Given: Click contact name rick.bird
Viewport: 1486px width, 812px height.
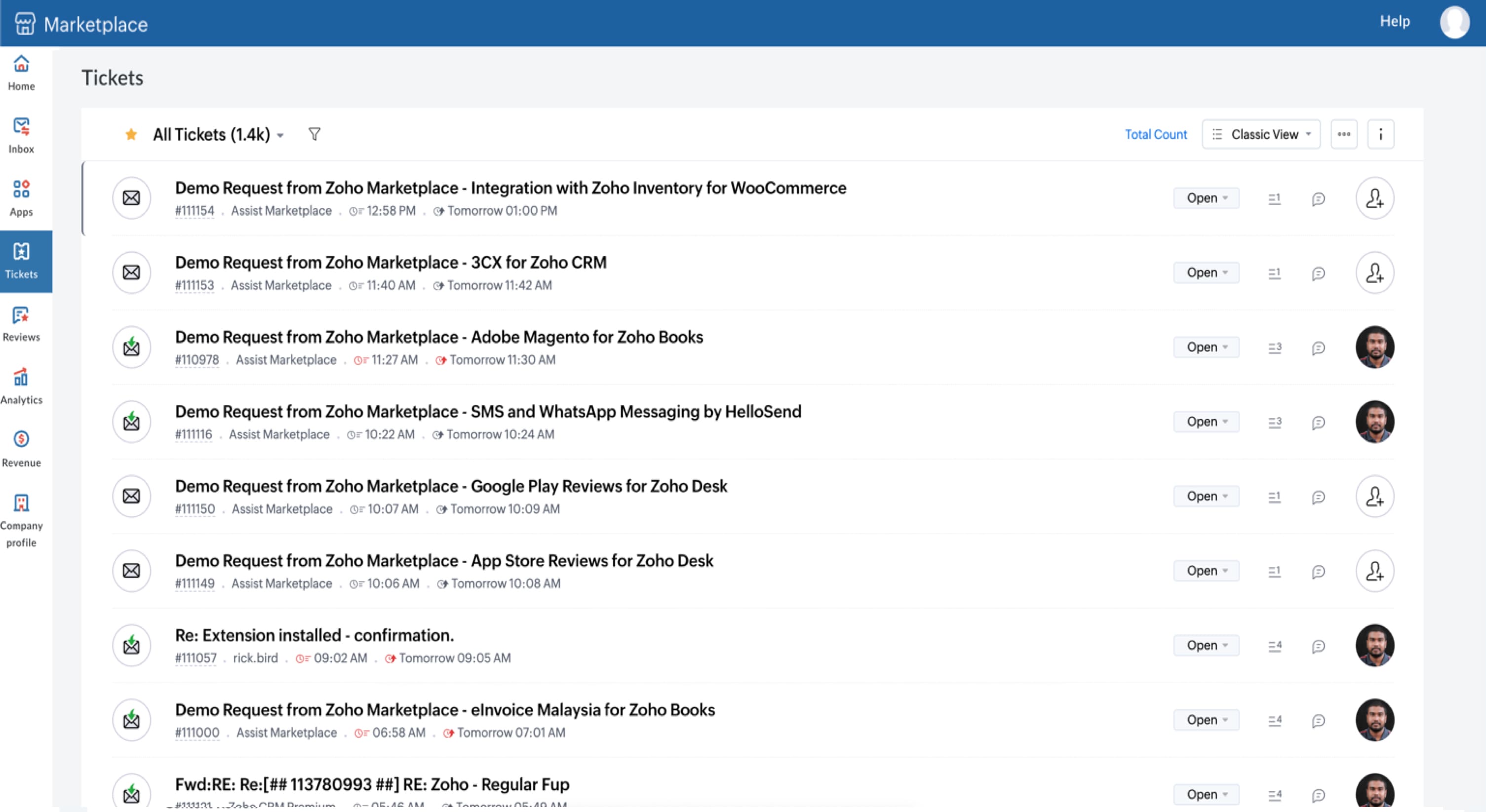Looking at the screenshot, I should click(x=255, y=658).
